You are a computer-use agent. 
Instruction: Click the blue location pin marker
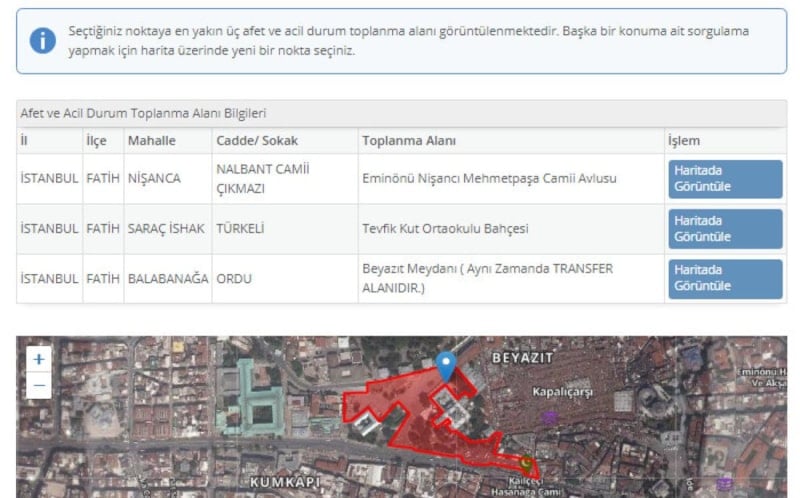(x=448, y=366)
